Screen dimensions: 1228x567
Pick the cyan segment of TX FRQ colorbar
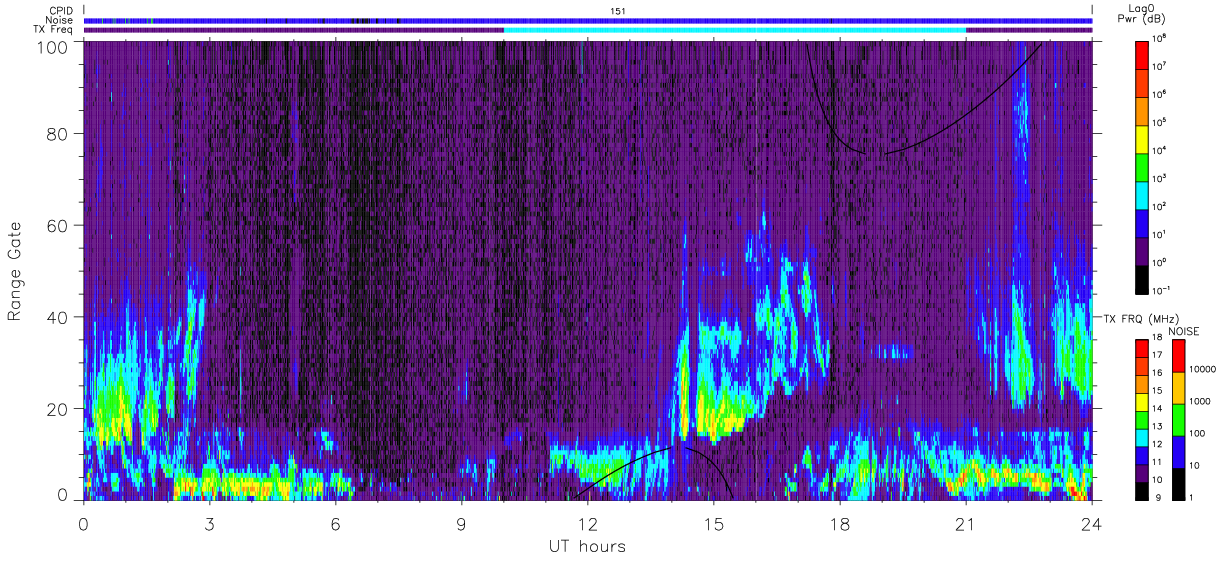coord(1142,437)
